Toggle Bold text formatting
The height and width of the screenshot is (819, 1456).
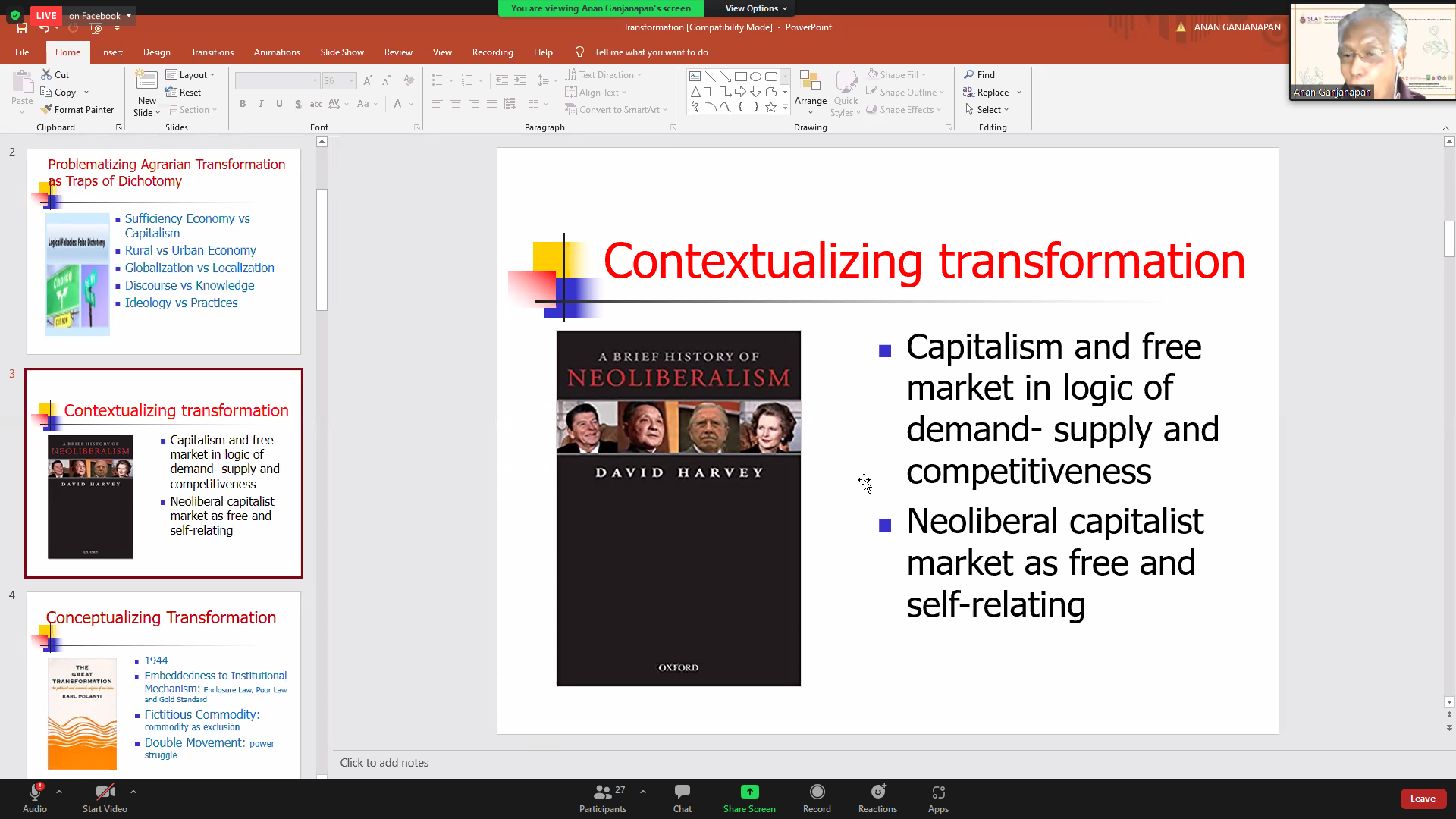pos(243,104)
